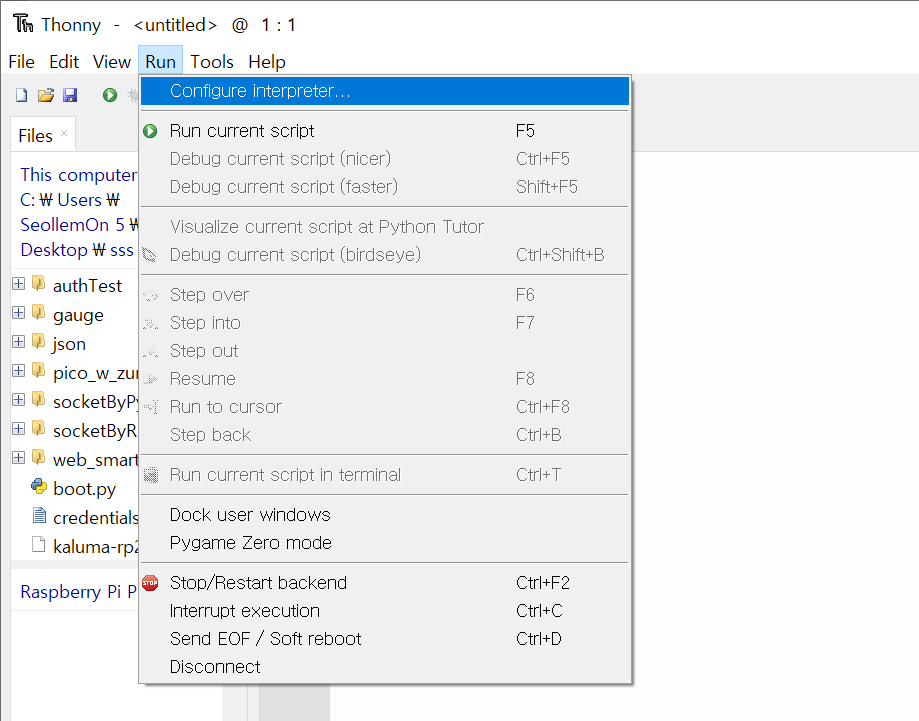Open the Edit menu

64,62
